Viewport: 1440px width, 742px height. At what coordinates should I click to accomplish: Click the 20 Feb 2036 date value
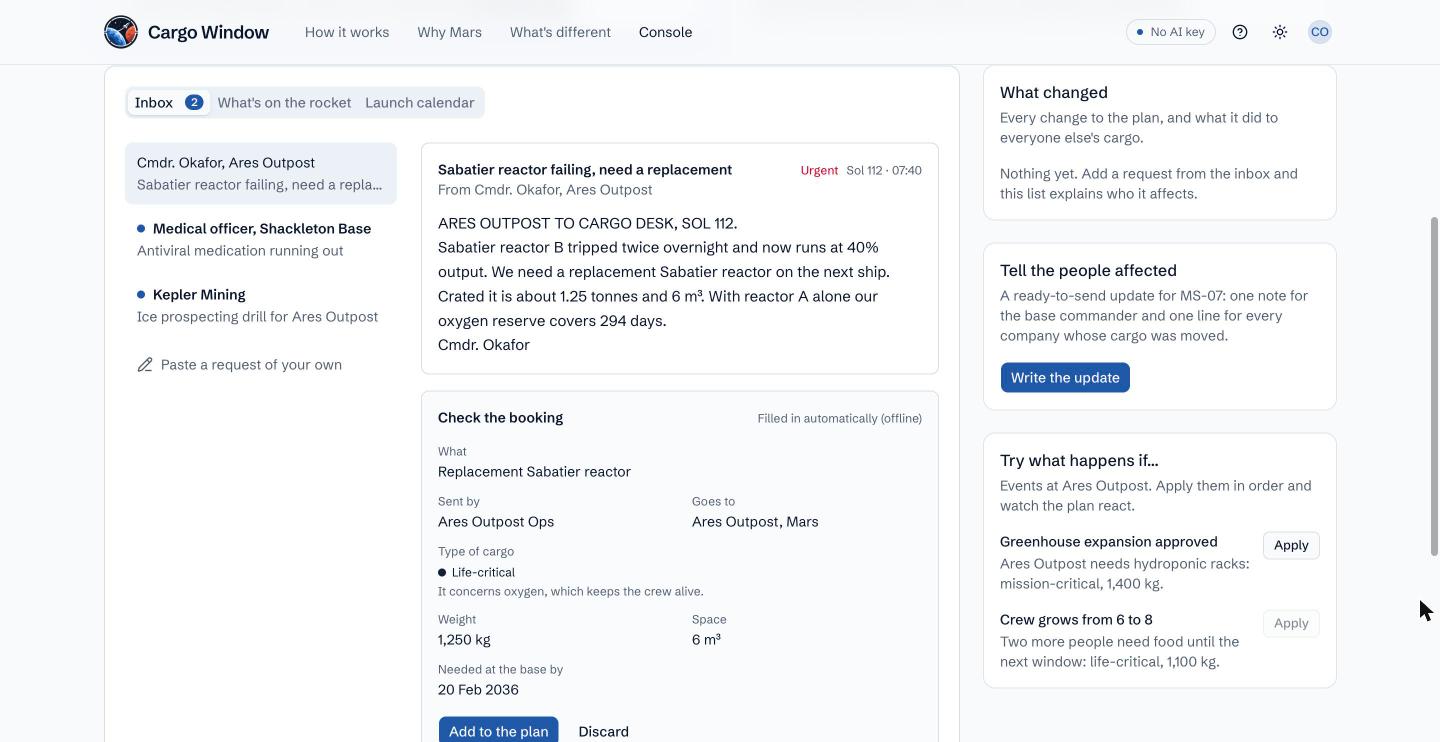point(478,690)
